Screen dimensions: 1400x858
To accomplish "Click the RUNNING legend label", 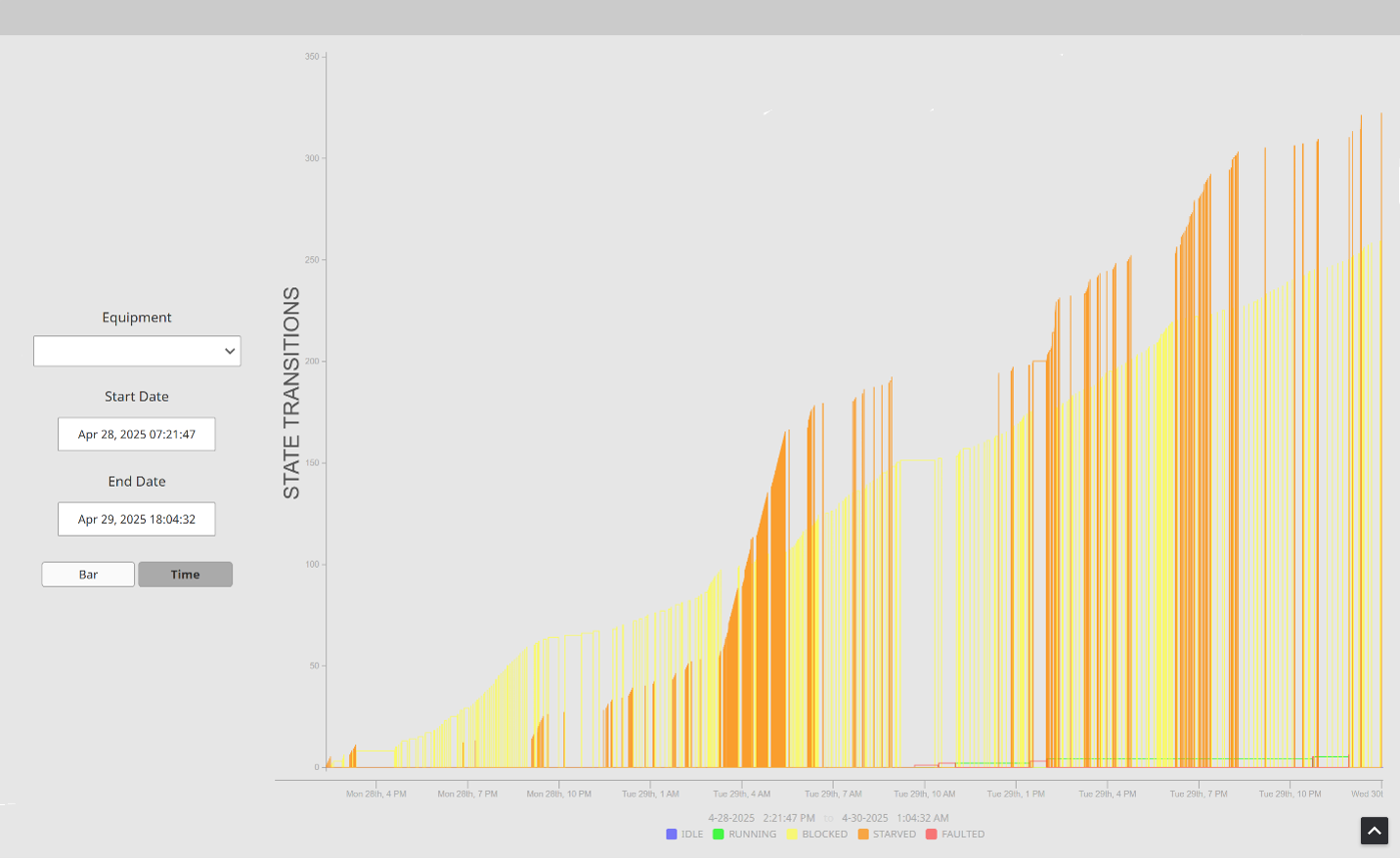I will (753, 835).
